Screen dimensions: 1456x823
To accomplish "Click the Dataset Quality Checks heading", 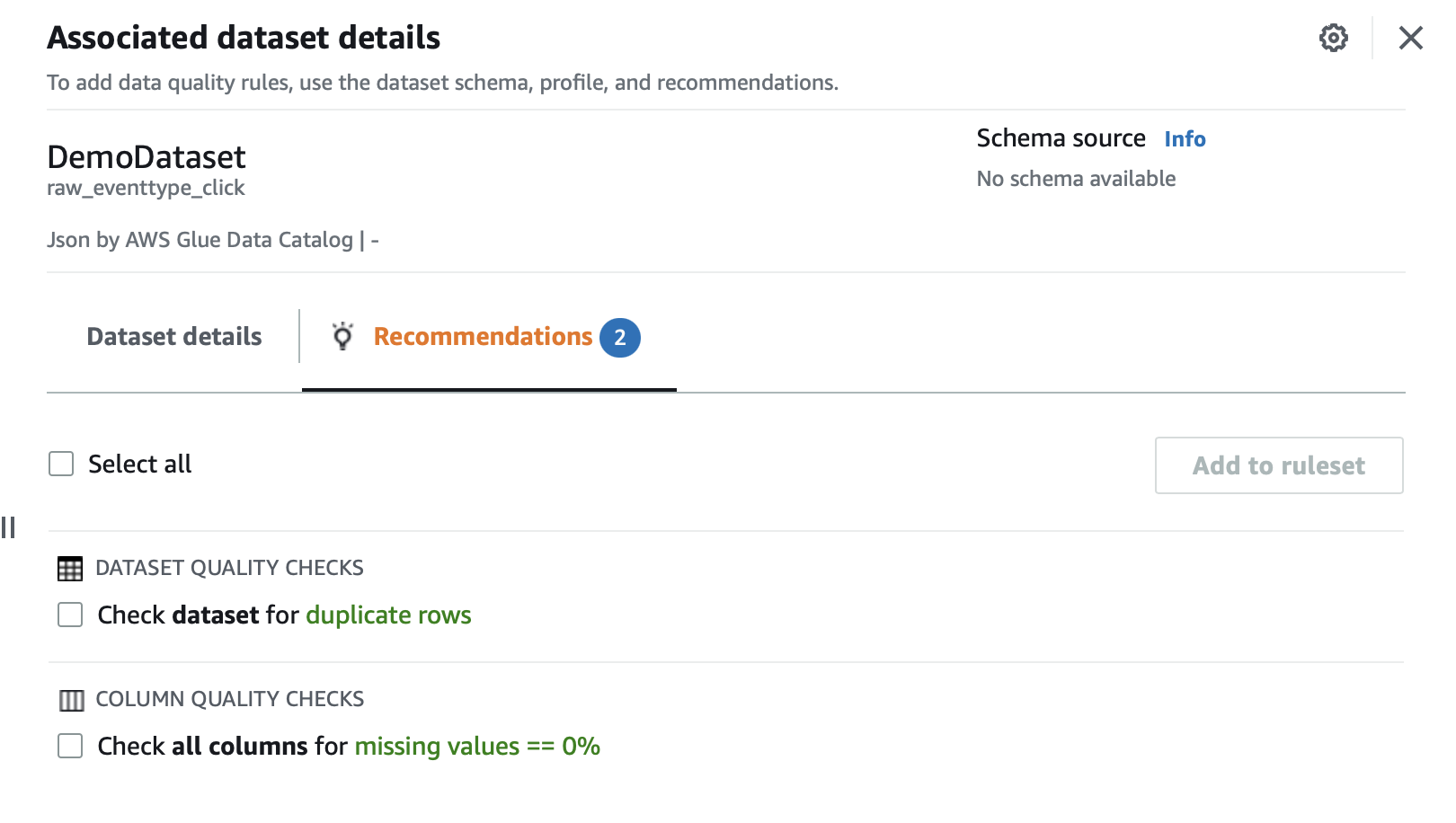I will pos(229,568).
